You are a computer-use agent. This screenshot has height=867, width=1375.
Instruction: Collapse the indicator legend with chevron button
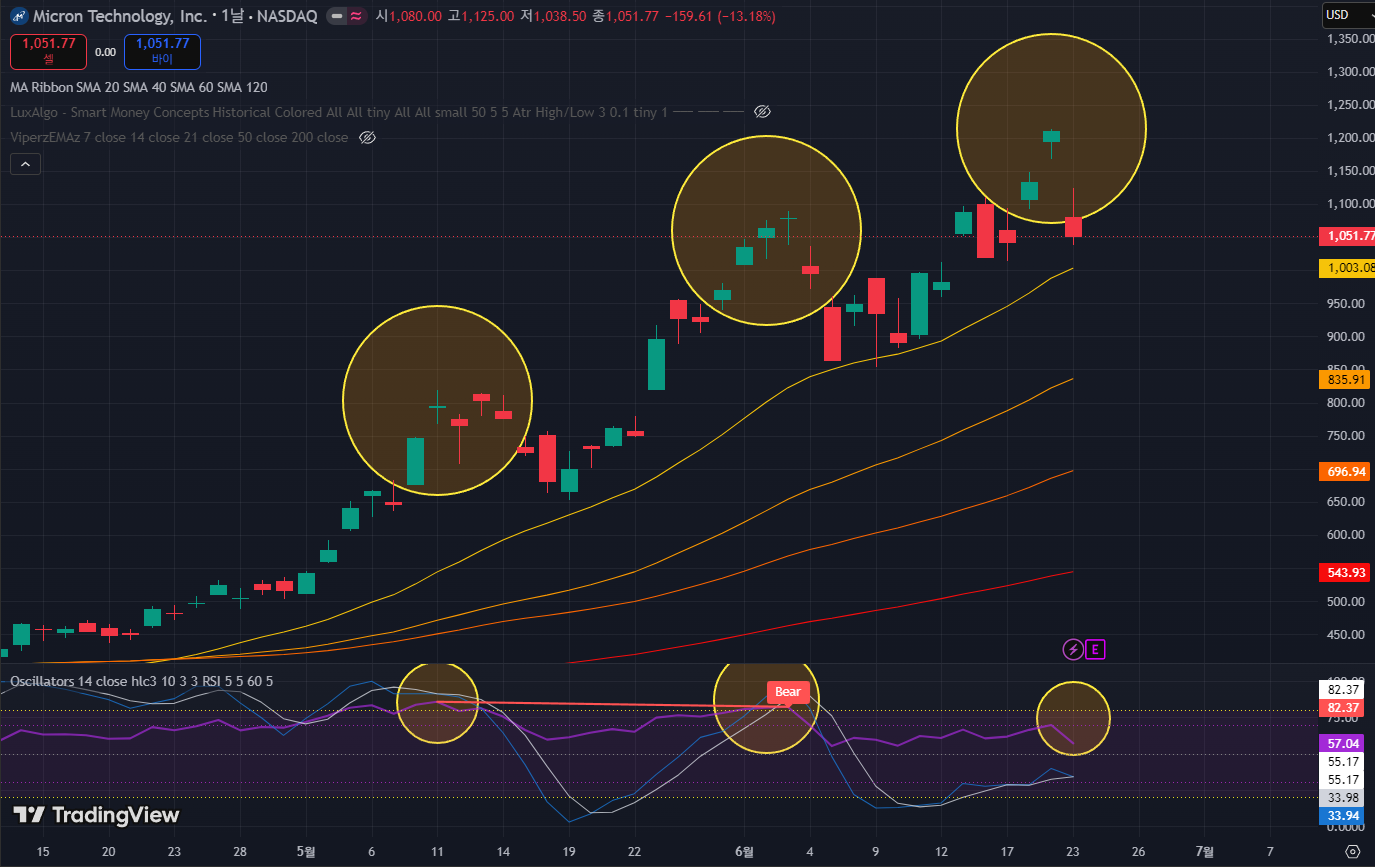point(25,164)
